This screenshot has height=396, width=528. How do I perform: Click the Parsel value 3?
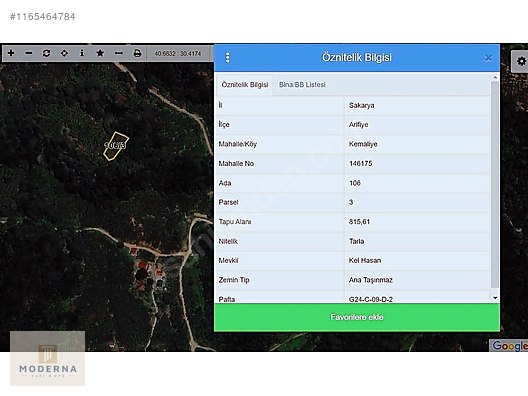[351, 202]
